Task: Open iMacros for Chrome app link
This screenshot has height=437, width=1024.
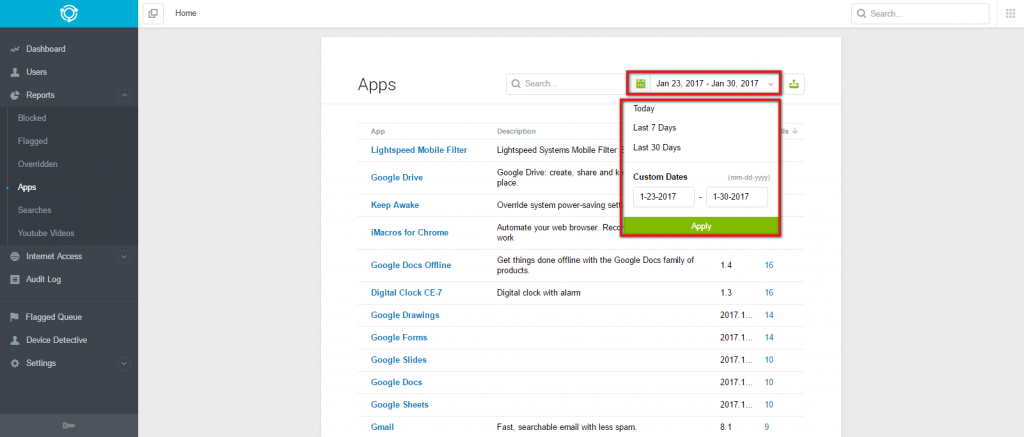Action: (409, 233)
